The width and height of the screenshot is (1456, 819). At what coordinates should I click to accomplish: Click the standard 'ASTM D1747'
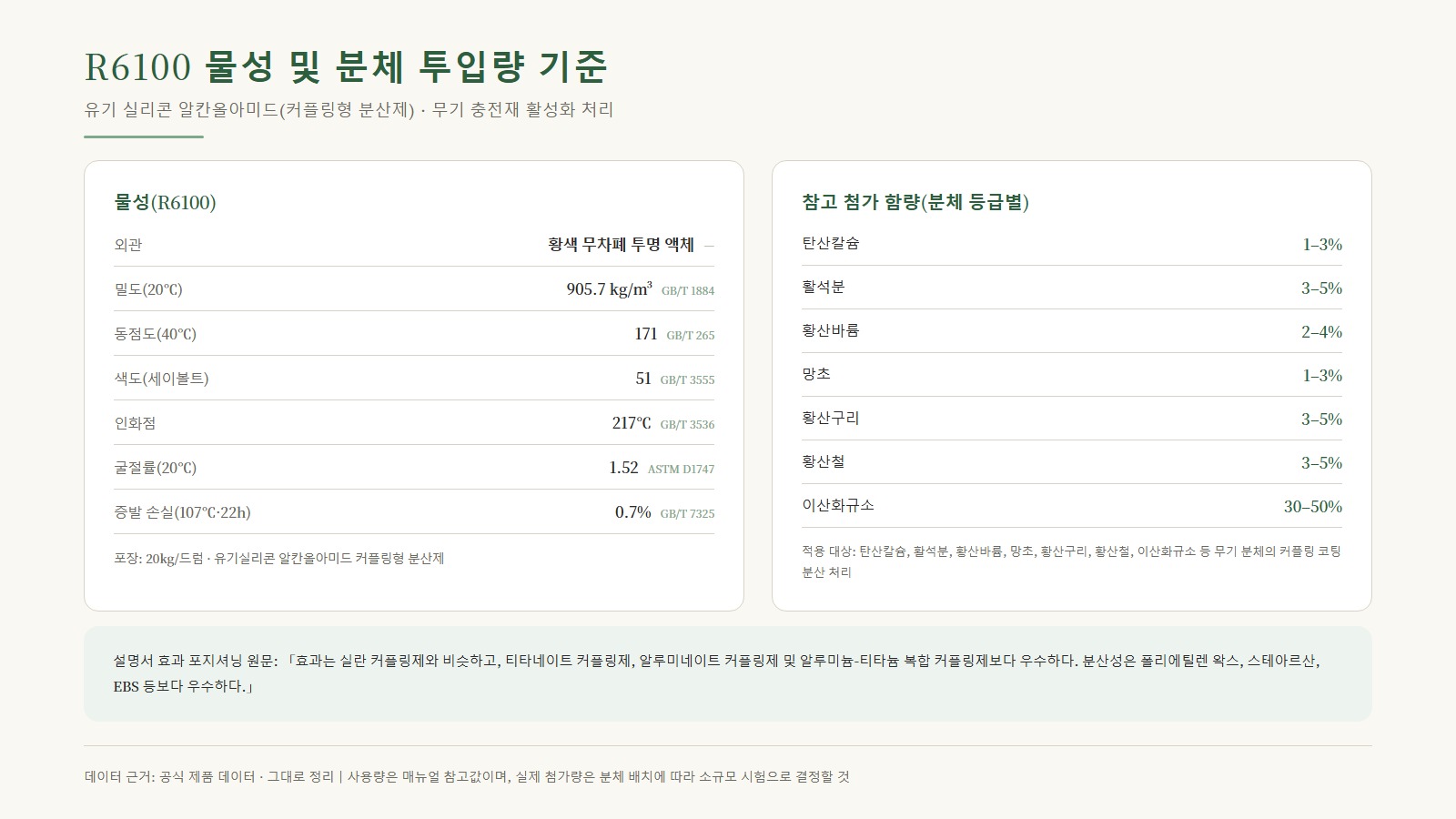click(681, 470)
